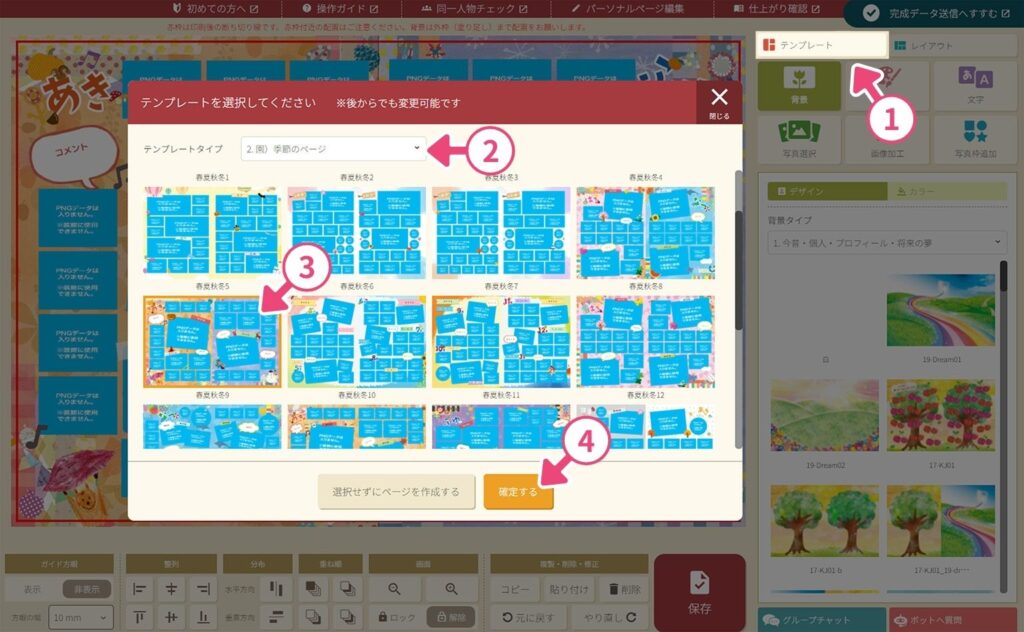Toggle the ロック lock option
Viewport: 1024px width, 632px height.
pos(392,617)
